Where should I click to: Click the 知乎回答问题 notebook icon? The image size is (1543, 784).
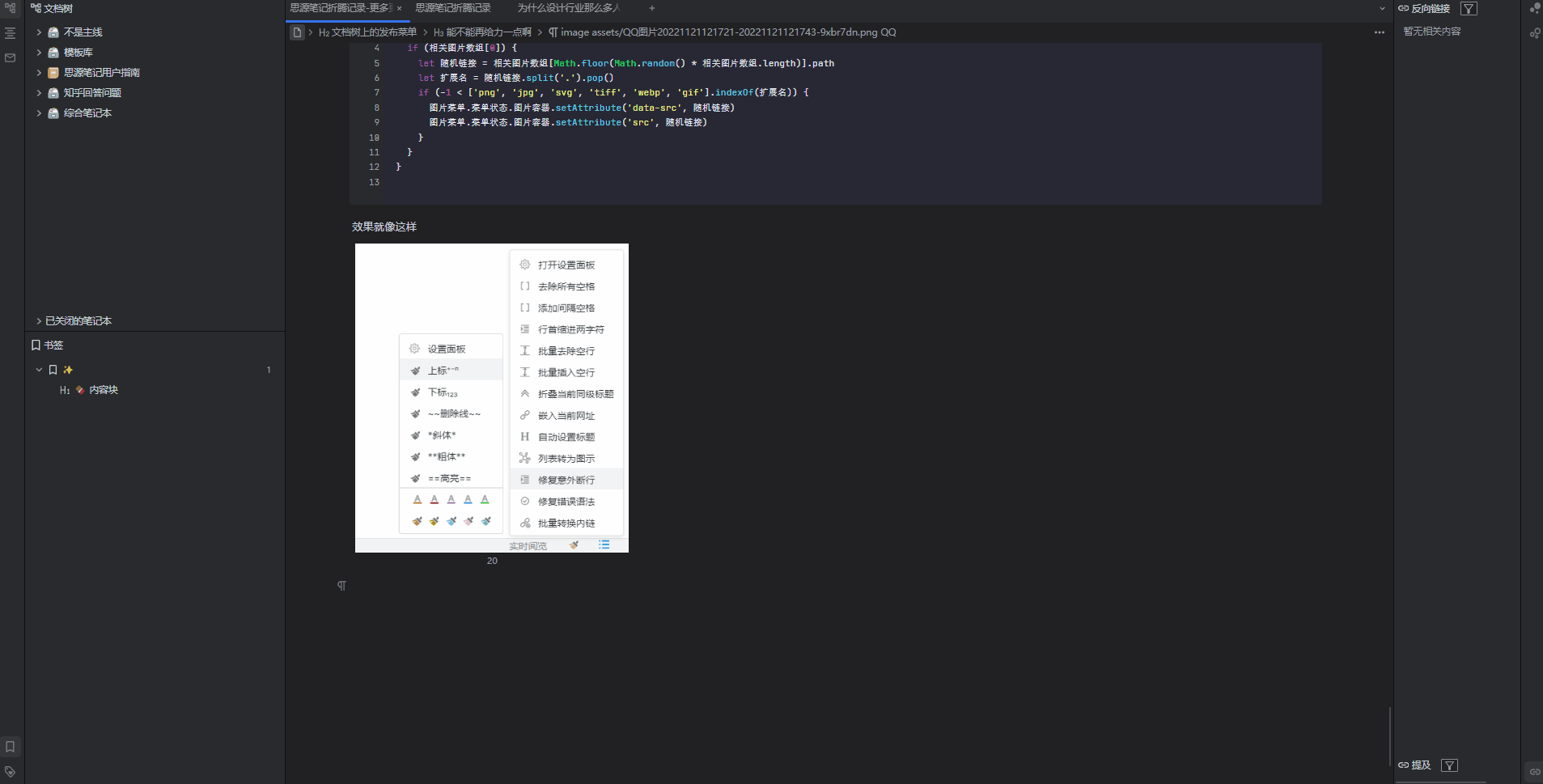point(53,93)
